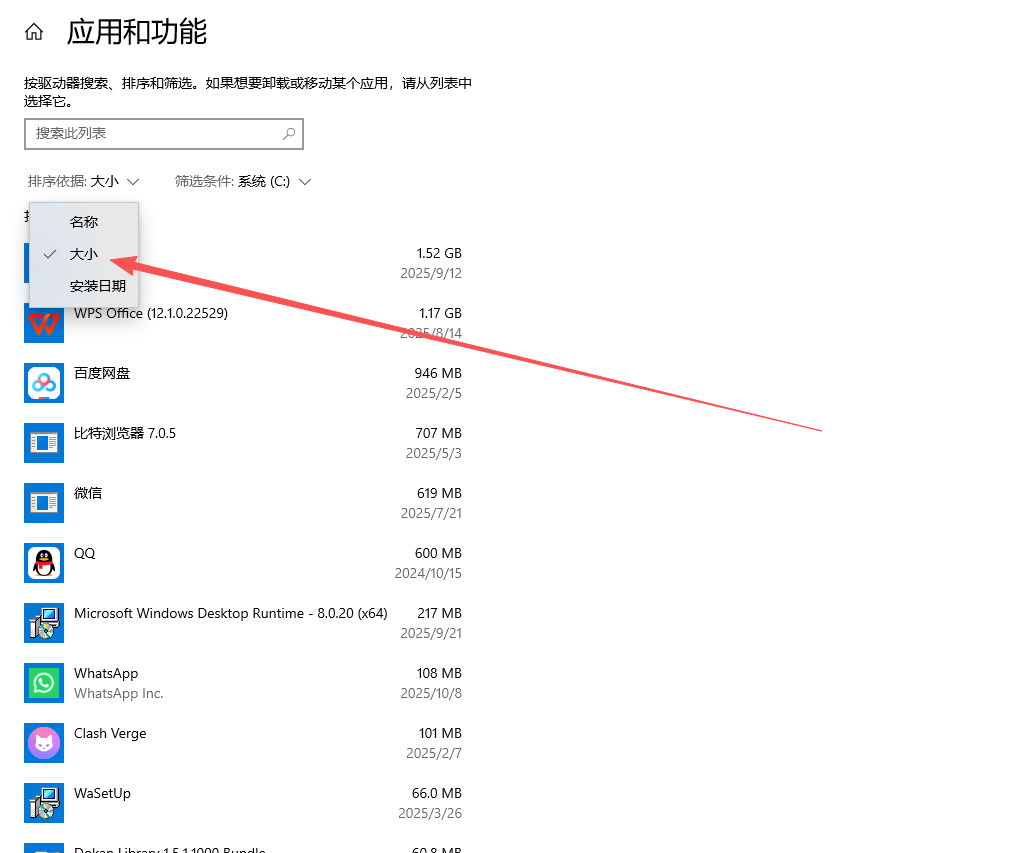
Task: Click the Clash Verge cat icon
Action: pos(44,743)
